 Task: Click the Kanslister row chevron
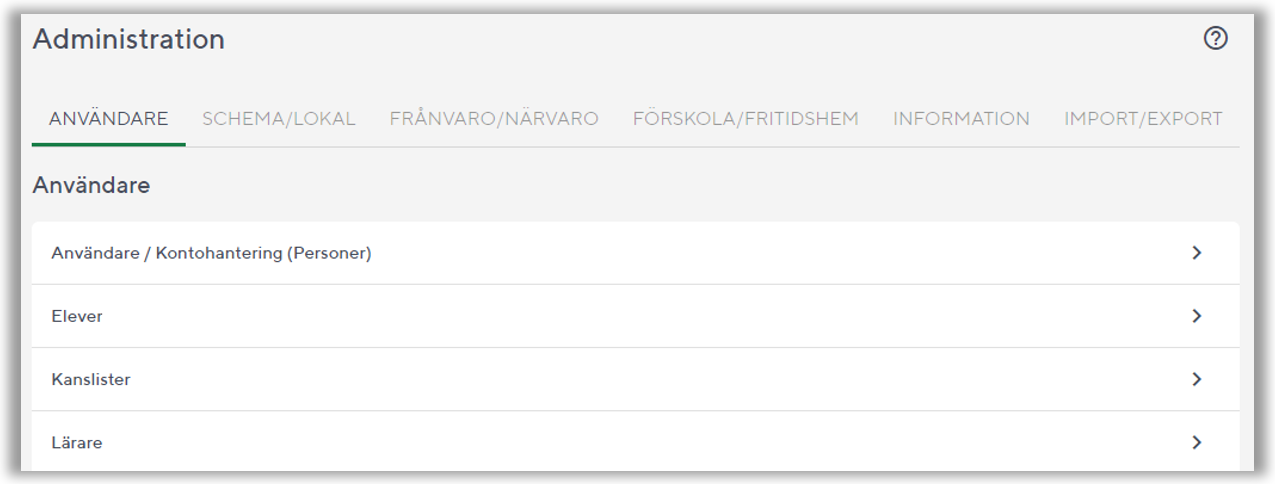1196,379
